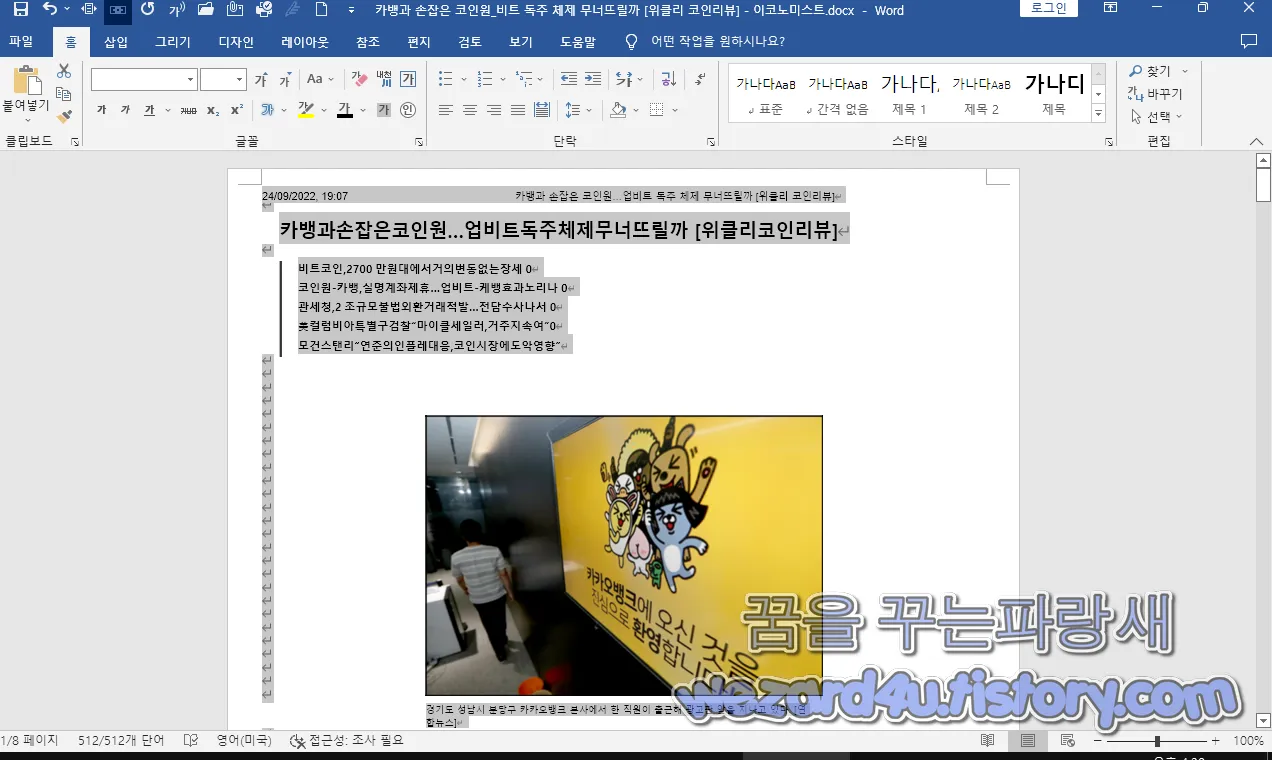This screenshot has width=1272, height=760.
Task: Open the comments pane icon
Action: point(1248,41)
